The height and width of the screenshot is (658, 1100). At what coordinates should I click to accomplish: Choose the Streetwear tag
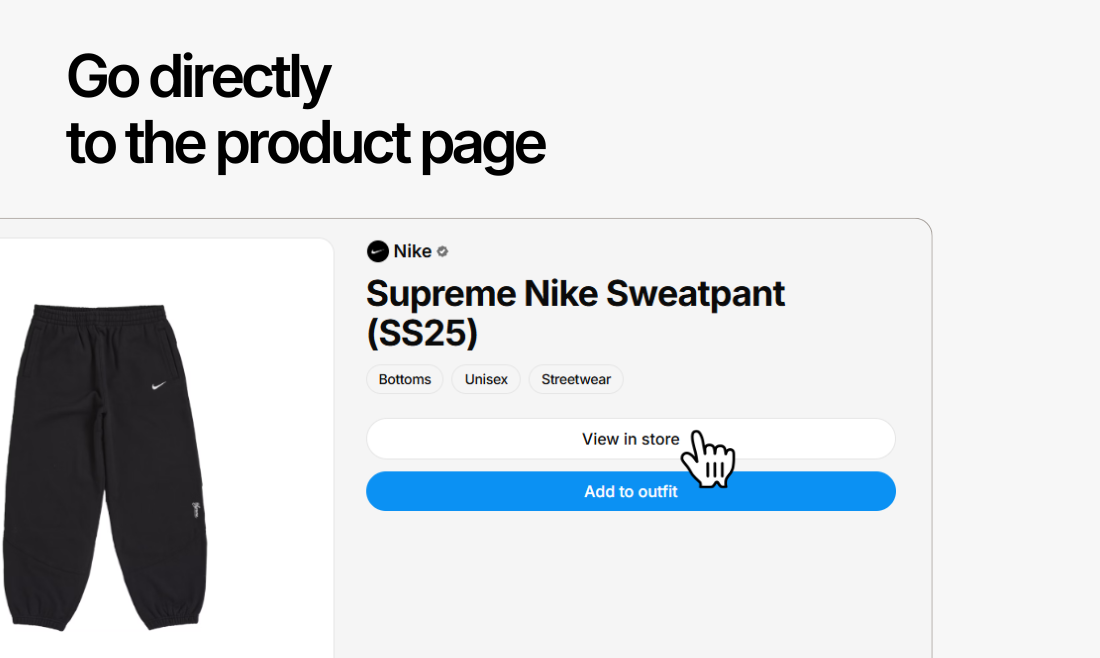[x=576, y=380]
